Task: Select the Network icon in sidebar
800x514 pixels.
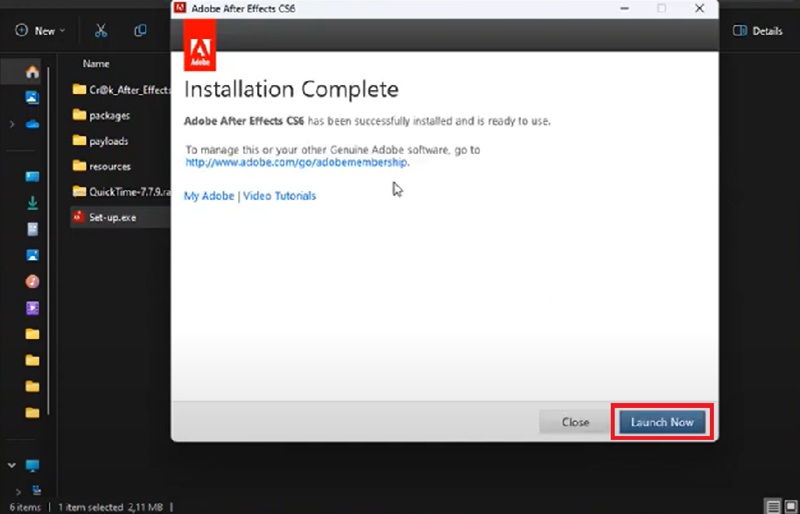Action: click(x=37, y=491)
